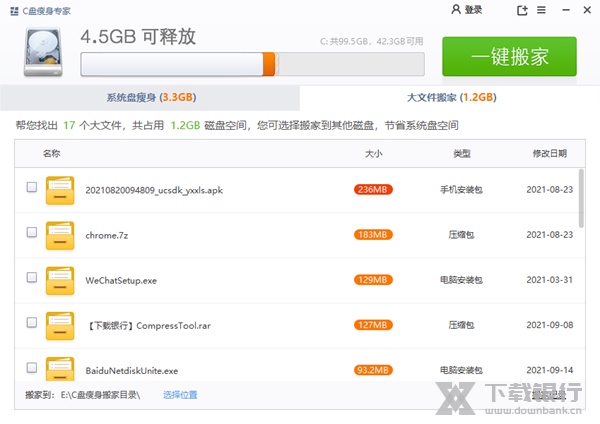
Task: Click the 登录 login link
Action: (x=473, y=10)
